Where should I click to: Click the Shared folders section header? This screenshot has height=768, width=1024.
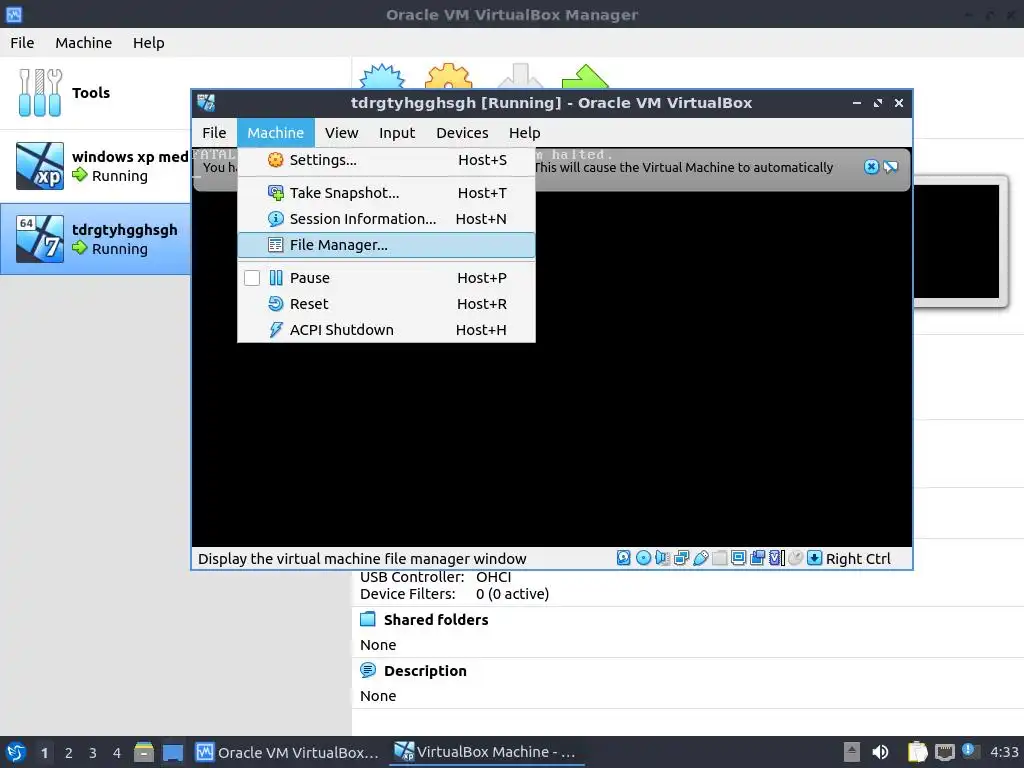(x=436, y=620)
